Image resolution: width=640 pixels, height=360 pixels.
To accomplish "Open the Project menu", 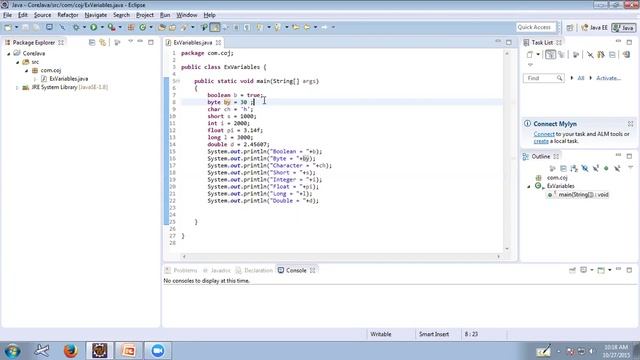I will coord(145,15).
